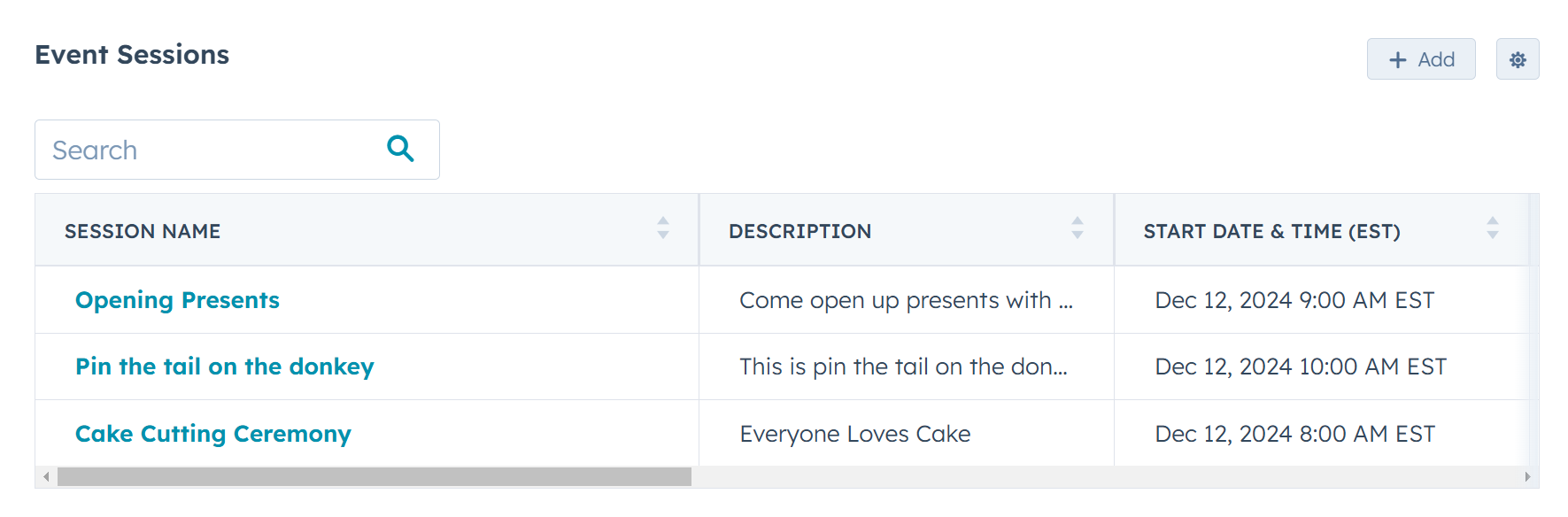Click the horizontal scrollbar thumb
This screenshot has height=517, width=1568.
[x=374, y=477]
